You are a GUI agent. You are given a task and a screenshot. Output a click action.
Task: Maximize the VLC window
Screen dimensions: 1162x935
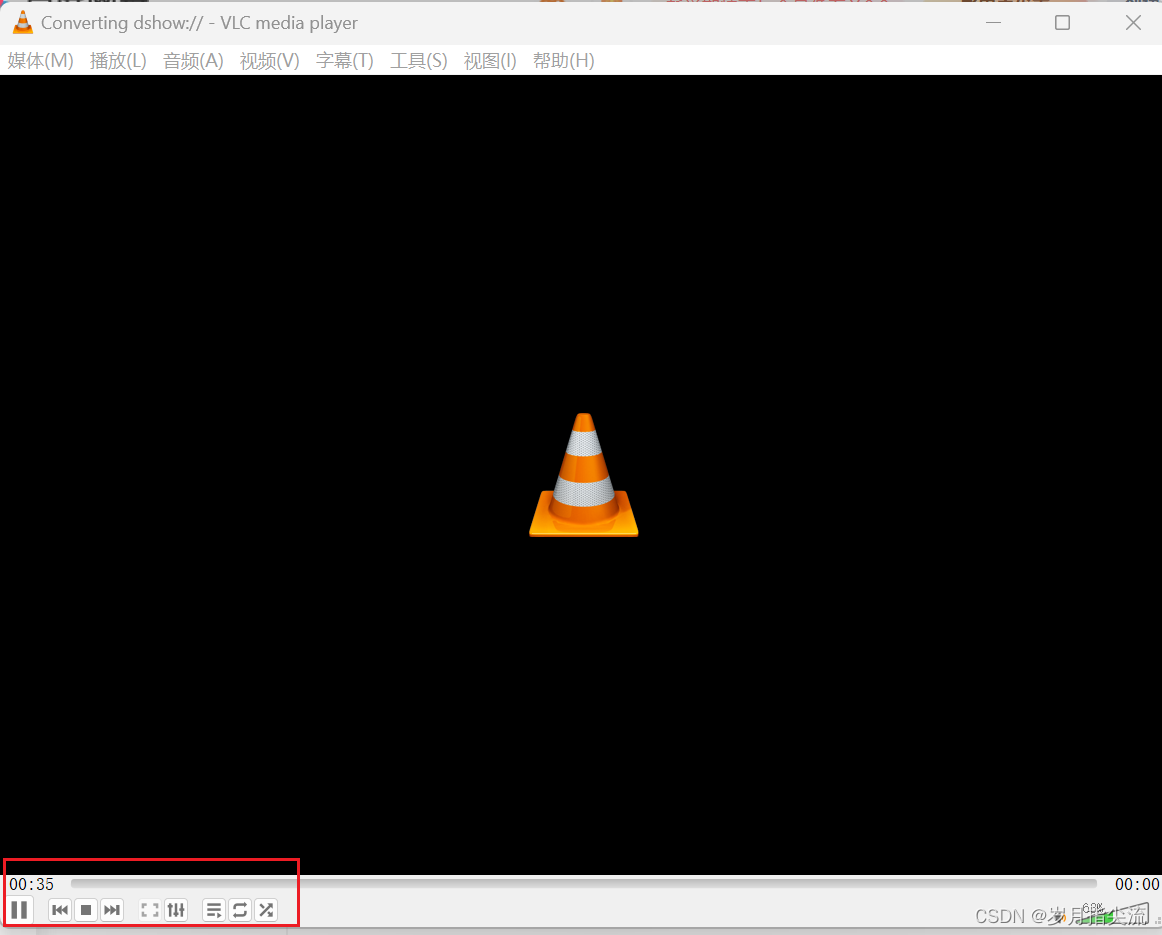pyautogui.click(x=1062, y=23)
